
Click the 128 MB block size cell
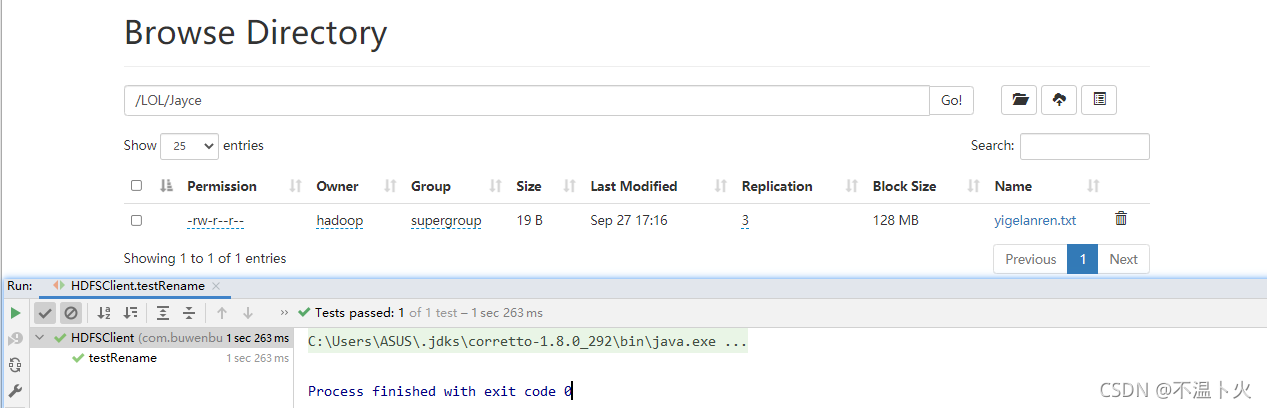895,220
